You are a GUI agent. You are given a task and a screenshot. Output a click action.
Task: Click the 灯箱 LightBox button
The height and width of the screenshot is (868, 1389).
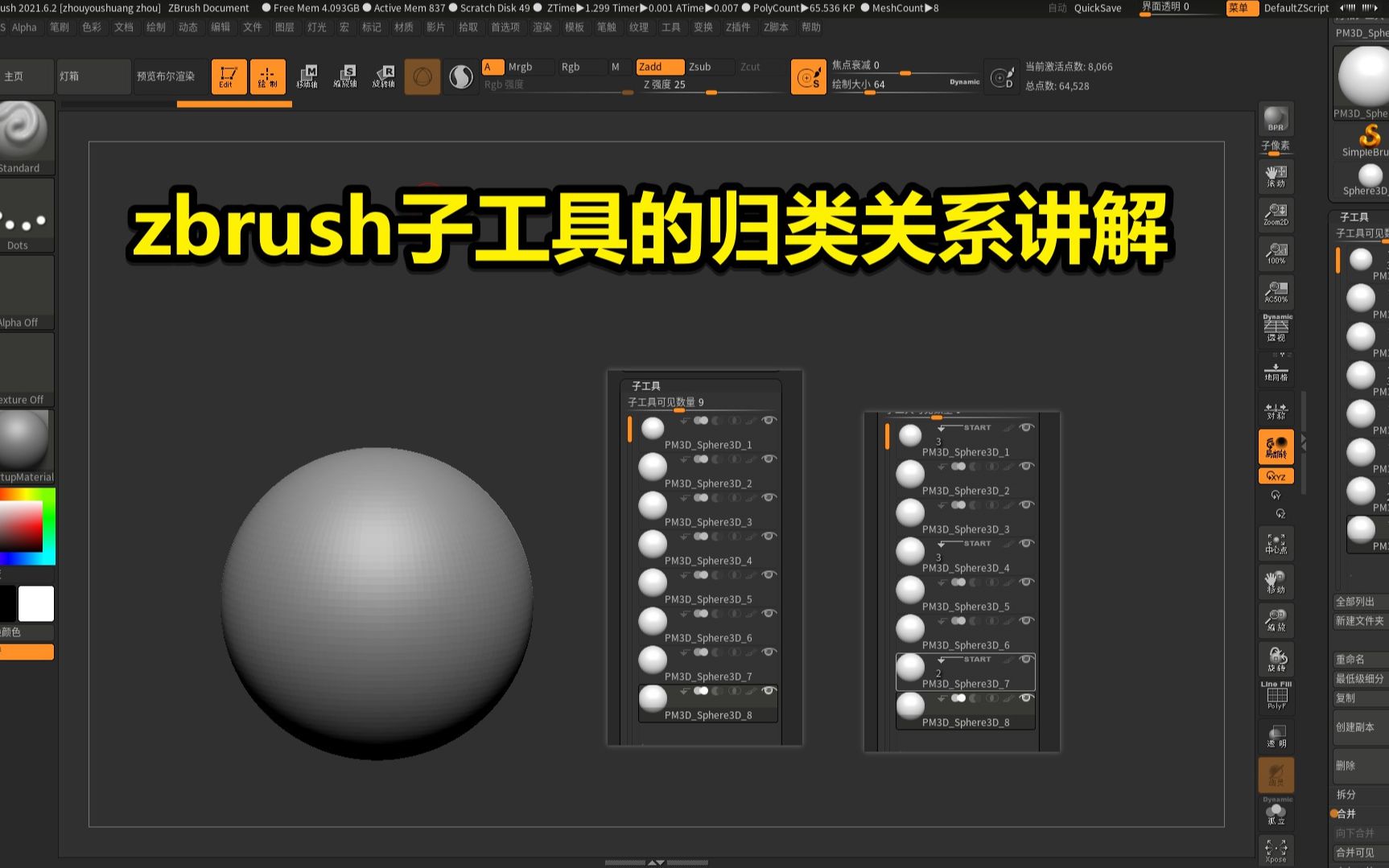pos(93,76)
